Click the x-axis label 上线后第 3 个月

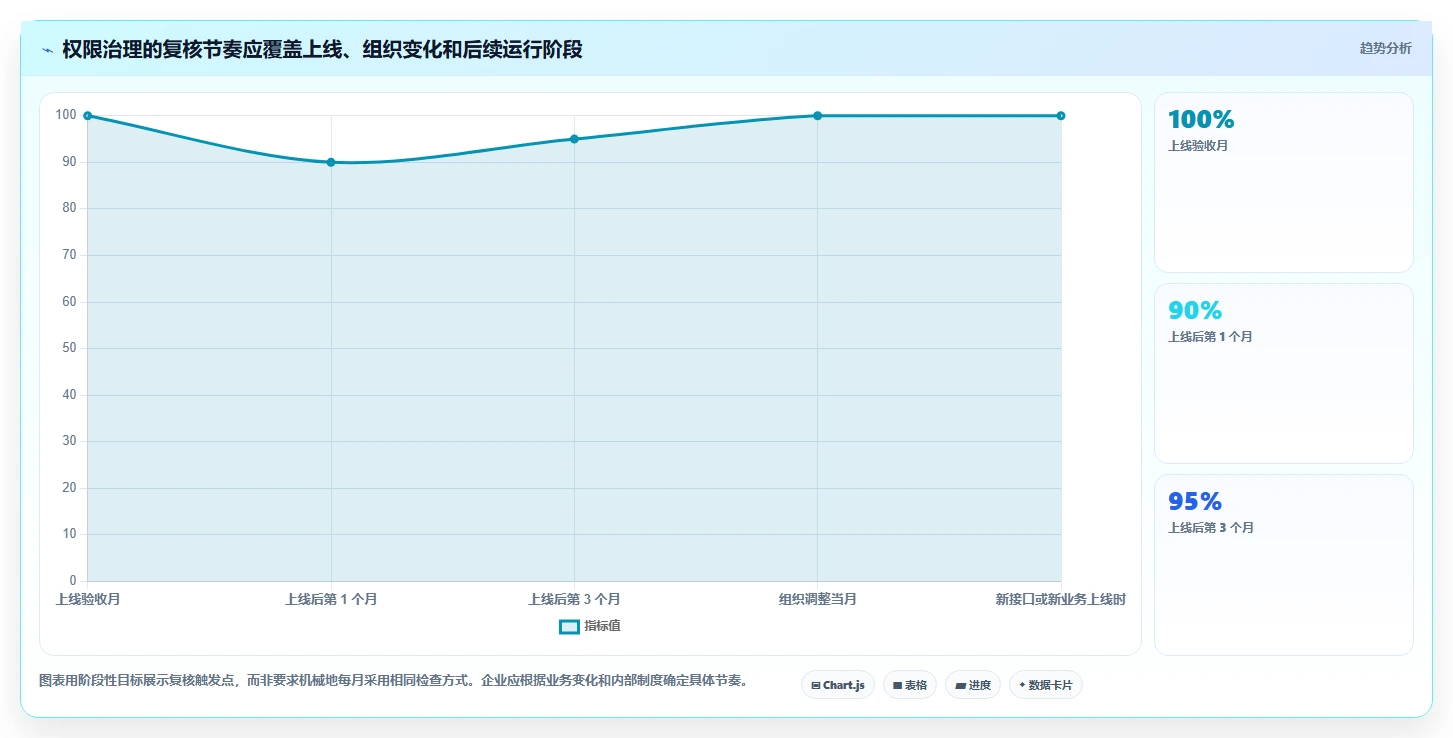574,599
